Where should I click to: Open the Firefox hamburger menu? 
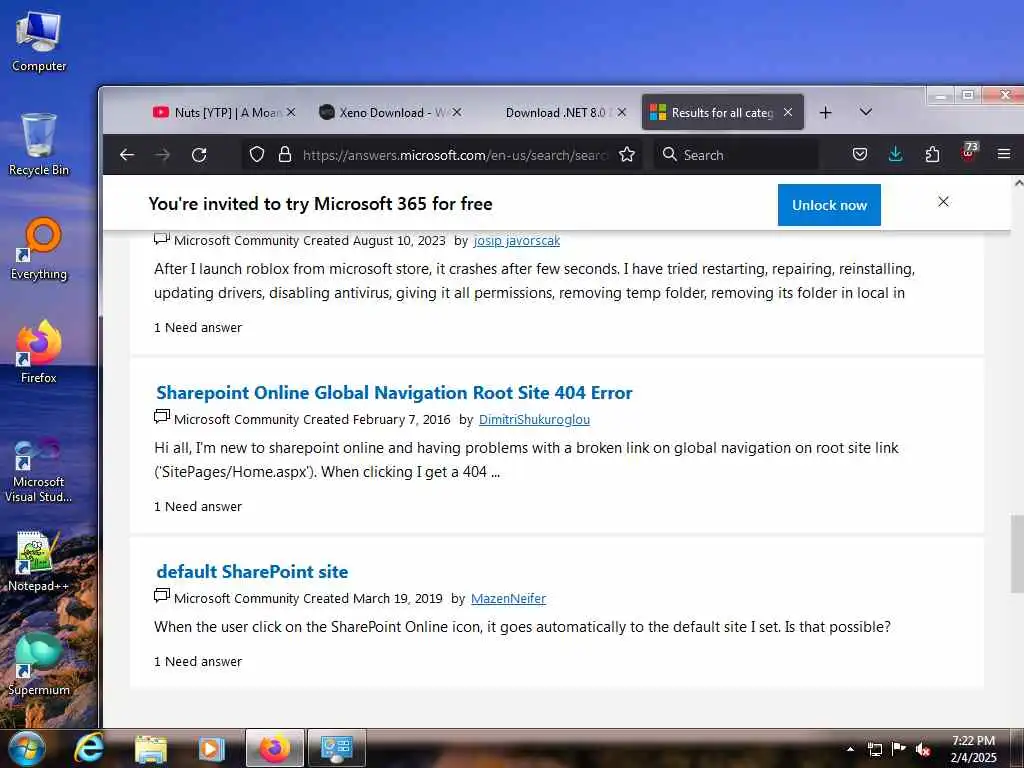[1004, 155]
